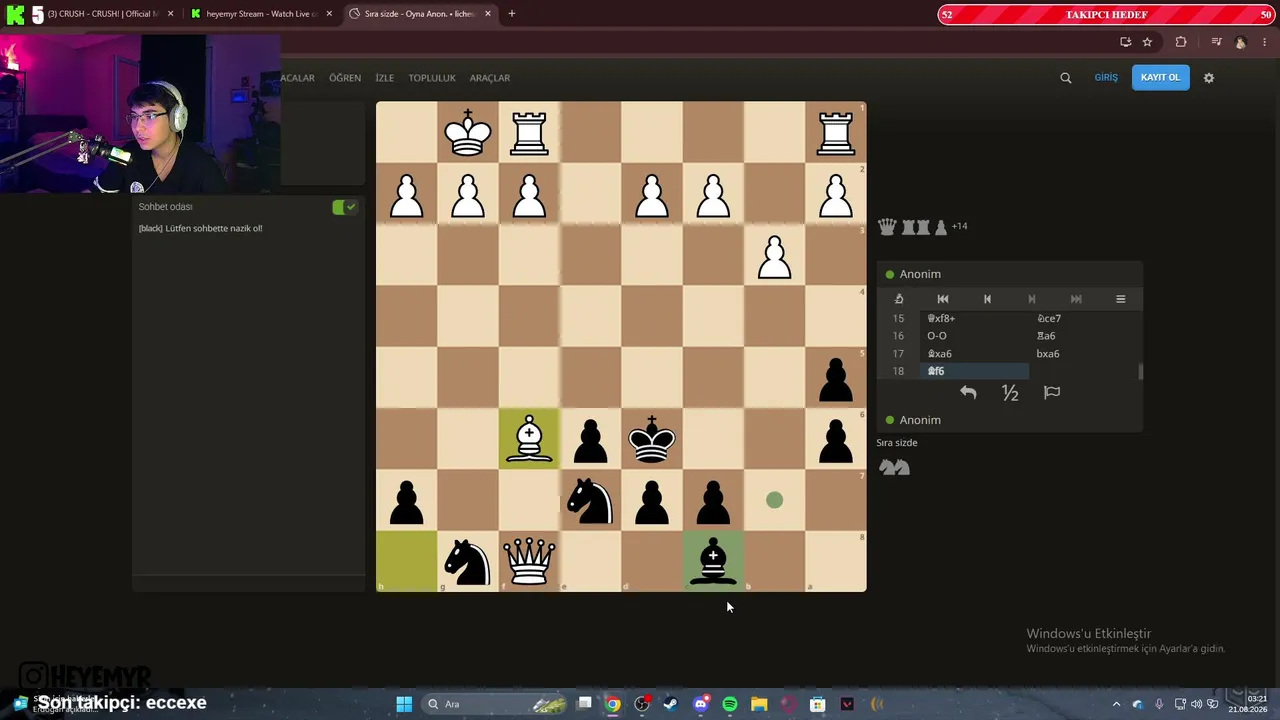The height and width of the screenshot is (720, 1280).
Task: Jump to last move of game
Action: pyautogui.click(x=1076, y=299)
